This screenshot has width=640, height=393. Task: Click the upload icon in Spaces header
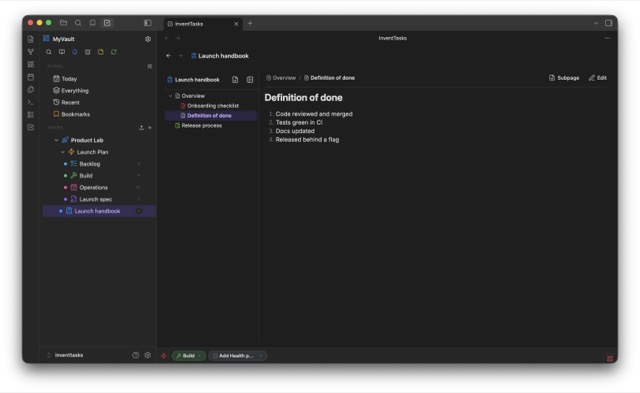point(141,128)
